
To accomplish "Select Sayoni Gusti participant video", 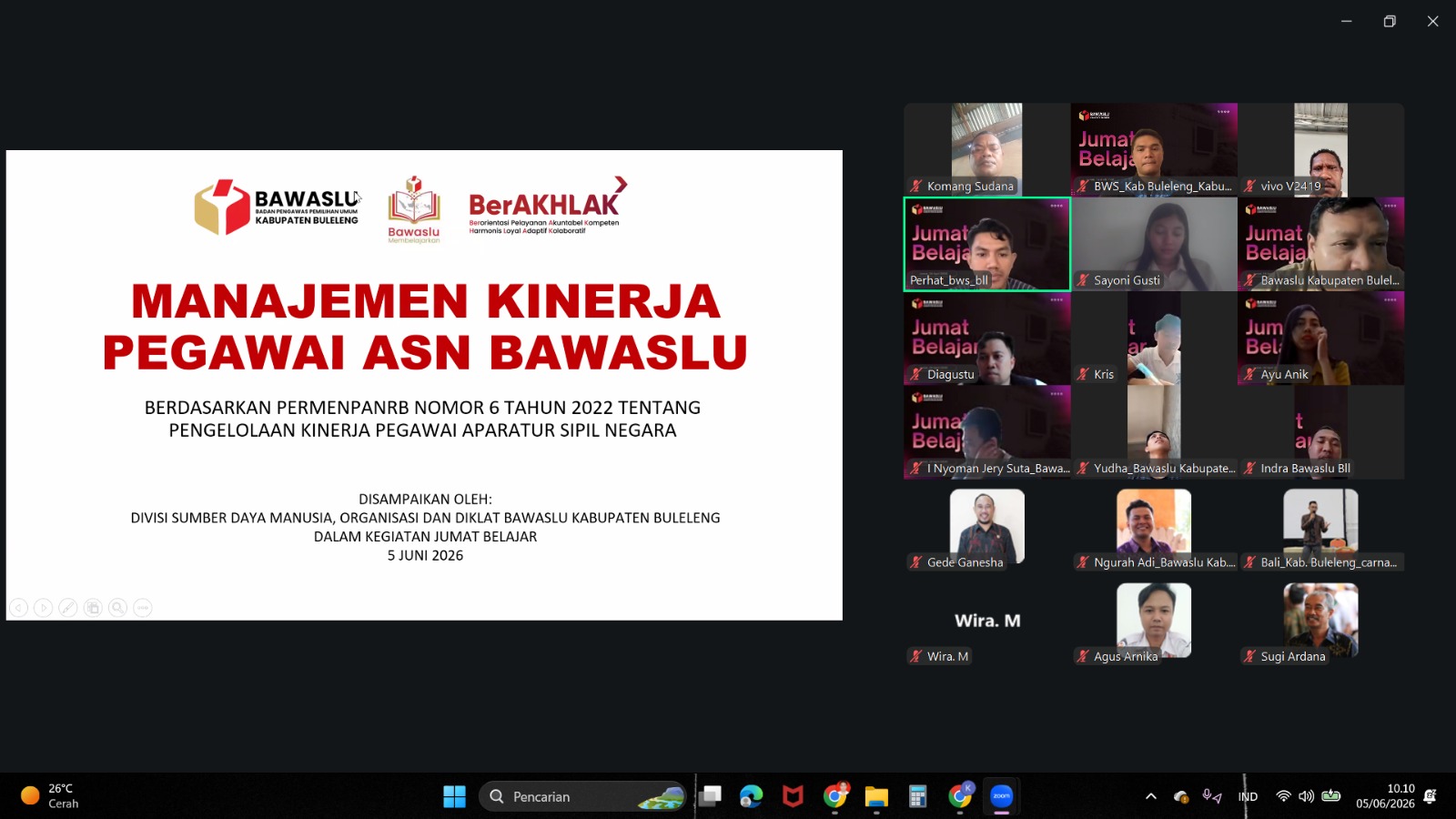I will point(1154,244).
